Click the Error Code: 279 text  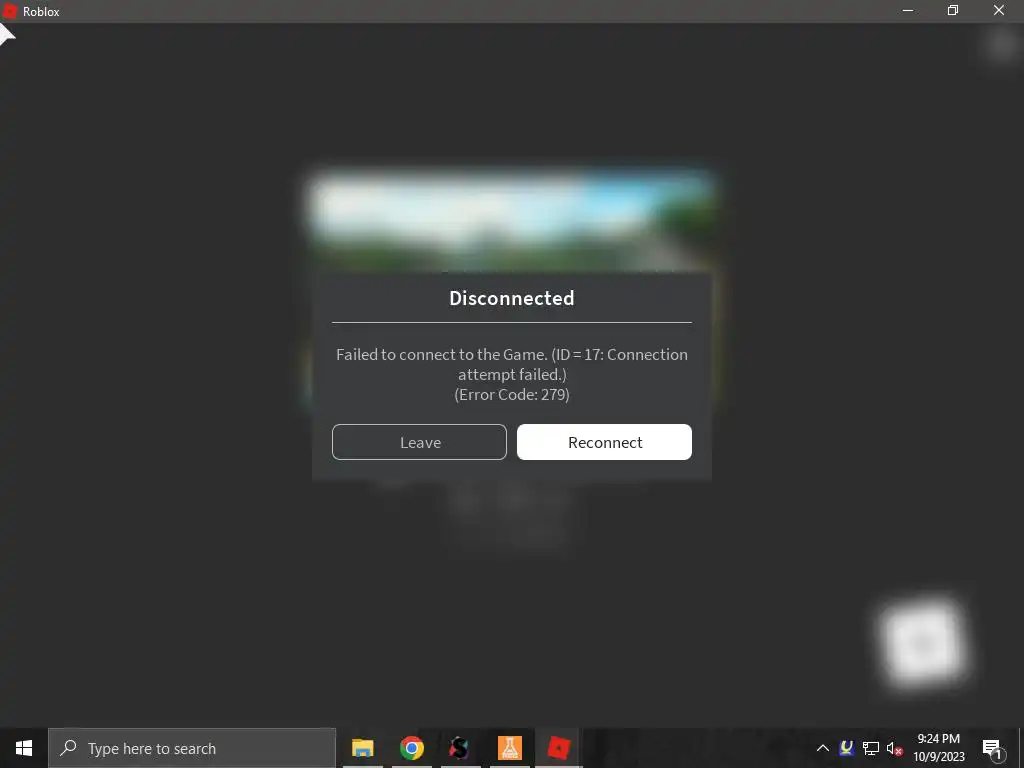click(512, 394)
